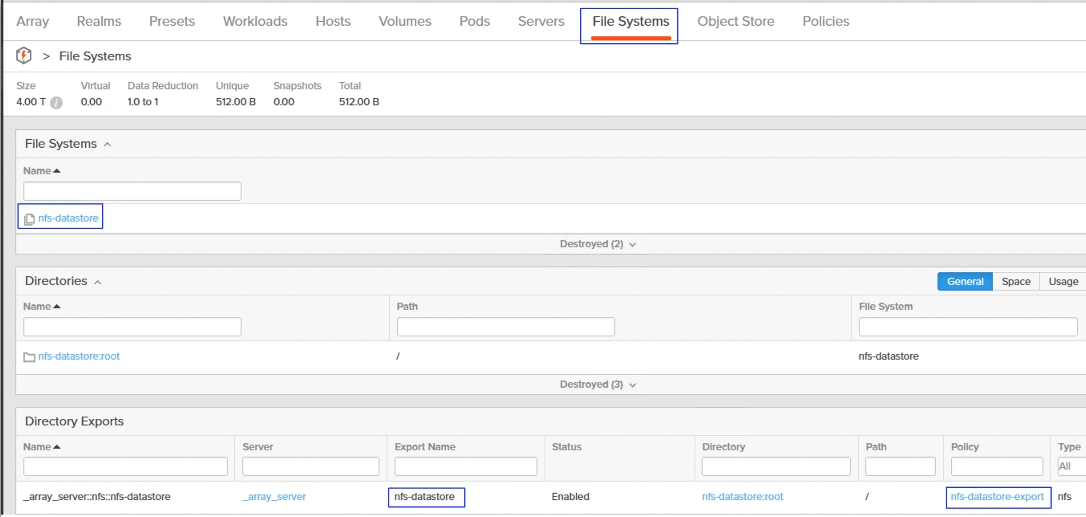Click the Server column header

click(258, 447)
